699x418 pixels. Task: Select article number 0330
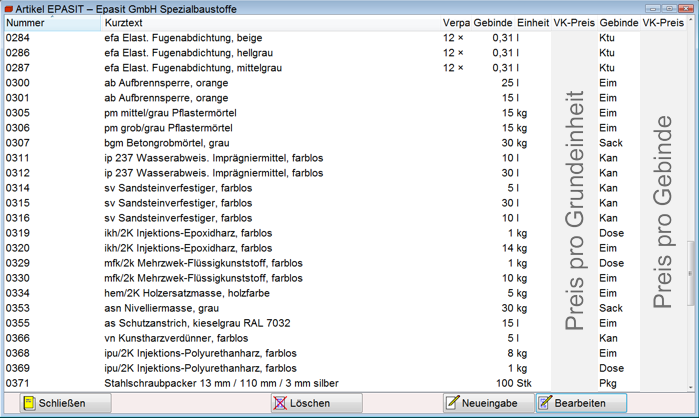point(18,278)
